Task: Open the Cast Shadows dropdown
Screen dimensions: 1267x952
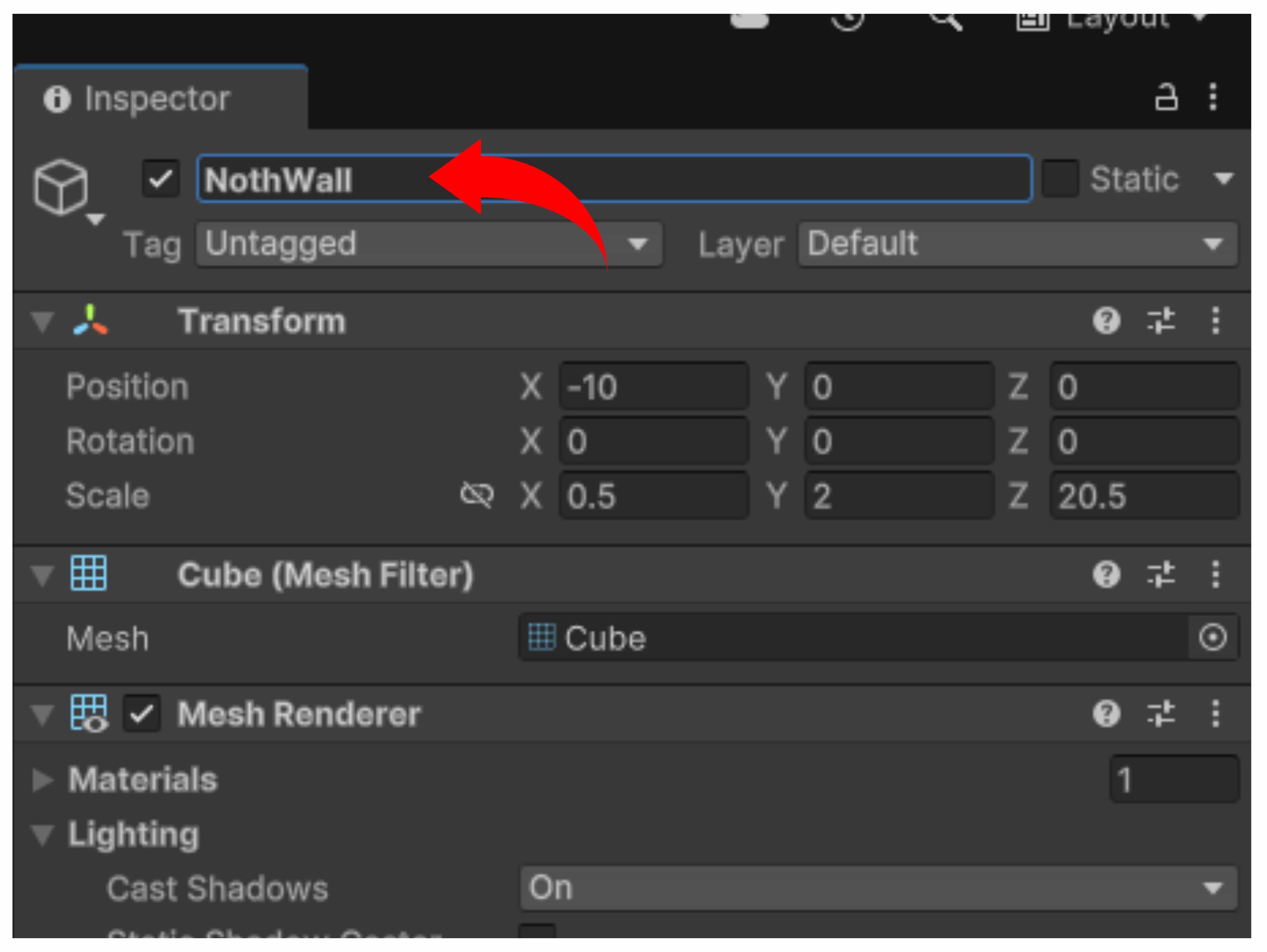Action: click(x=878, y=888)
